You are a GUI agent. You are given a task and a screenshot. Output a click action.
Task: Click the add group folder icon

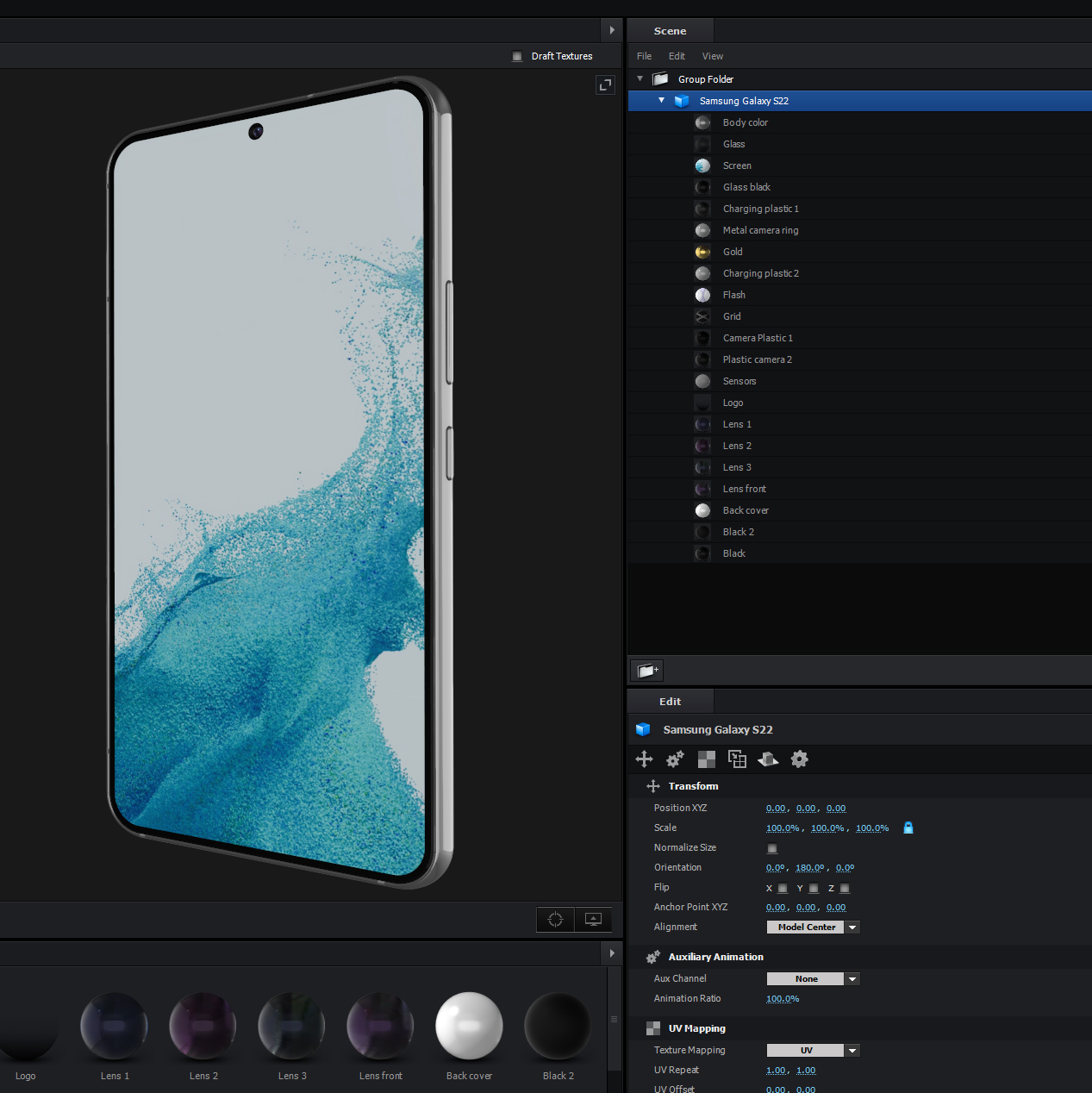pyautogui.click(x=647, y=671)
